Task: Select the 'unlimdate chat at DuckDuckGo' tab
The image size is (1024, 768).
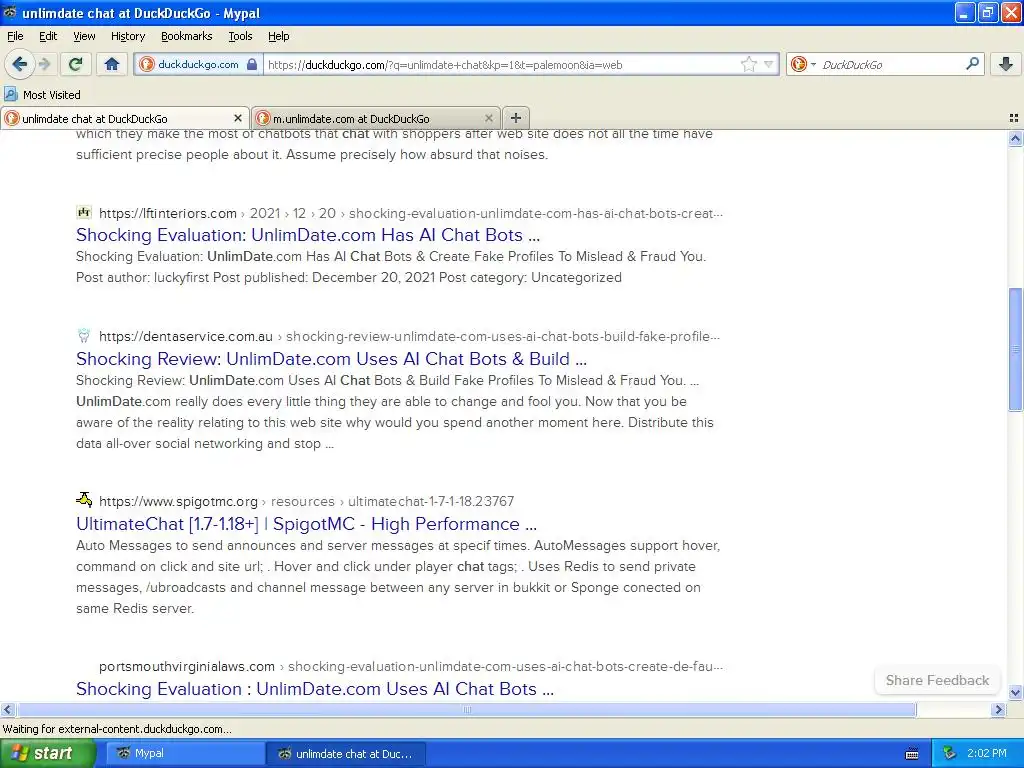Action: pyautogui.click(x=124, y=118)
